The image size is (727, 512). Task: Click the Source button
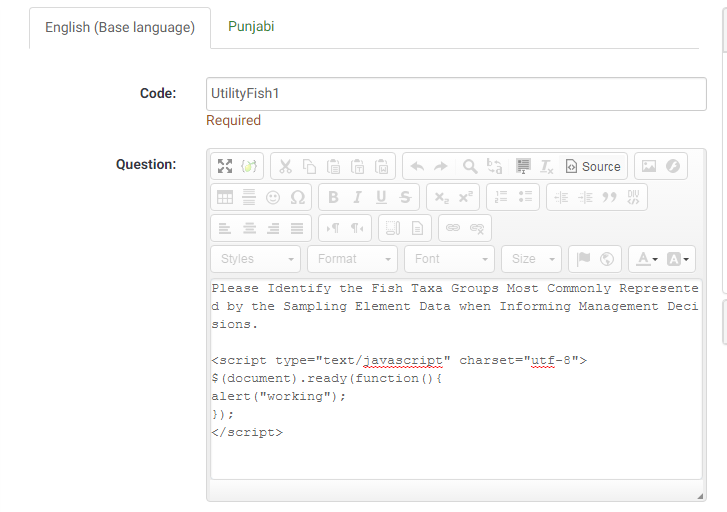coord(593,167)
